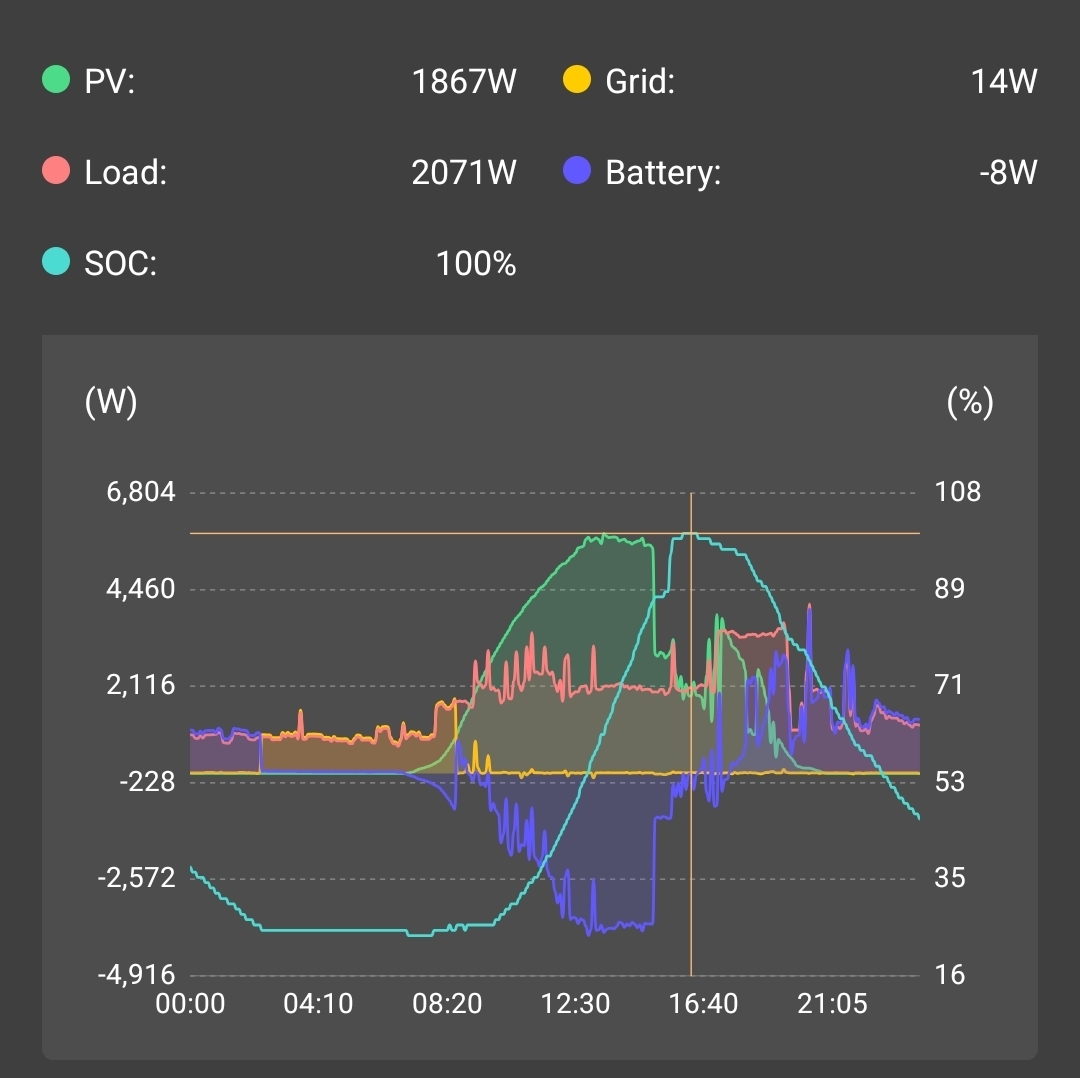Click the -228 left axis value

pos(147,782)
